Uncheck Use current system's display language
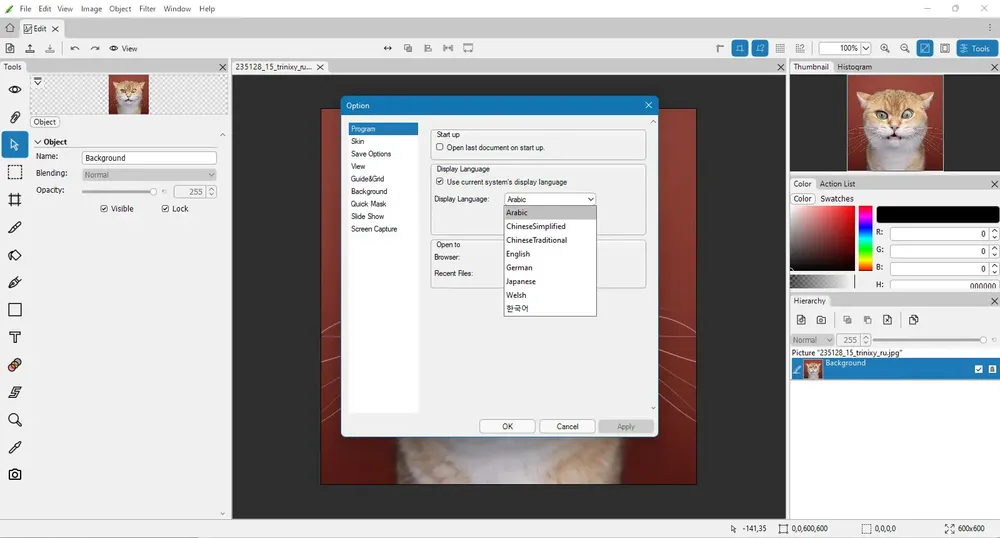The height and width of the screenshot is (538, 1000). (439, 182)
